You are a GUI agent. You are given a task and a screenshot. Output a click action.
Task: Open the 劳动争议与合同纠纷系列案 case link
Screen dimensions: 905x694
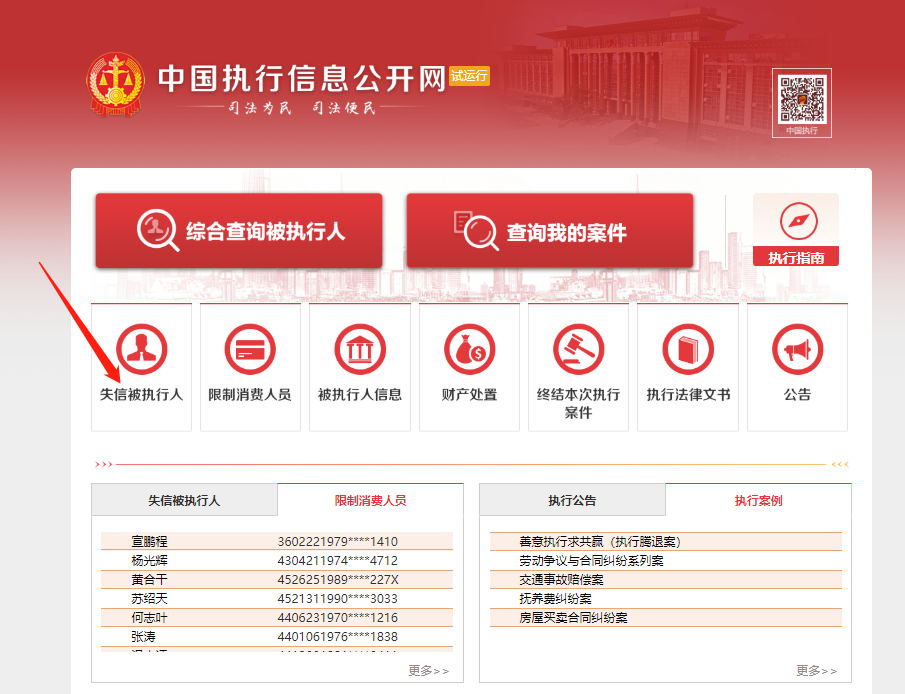coord(591,561)
